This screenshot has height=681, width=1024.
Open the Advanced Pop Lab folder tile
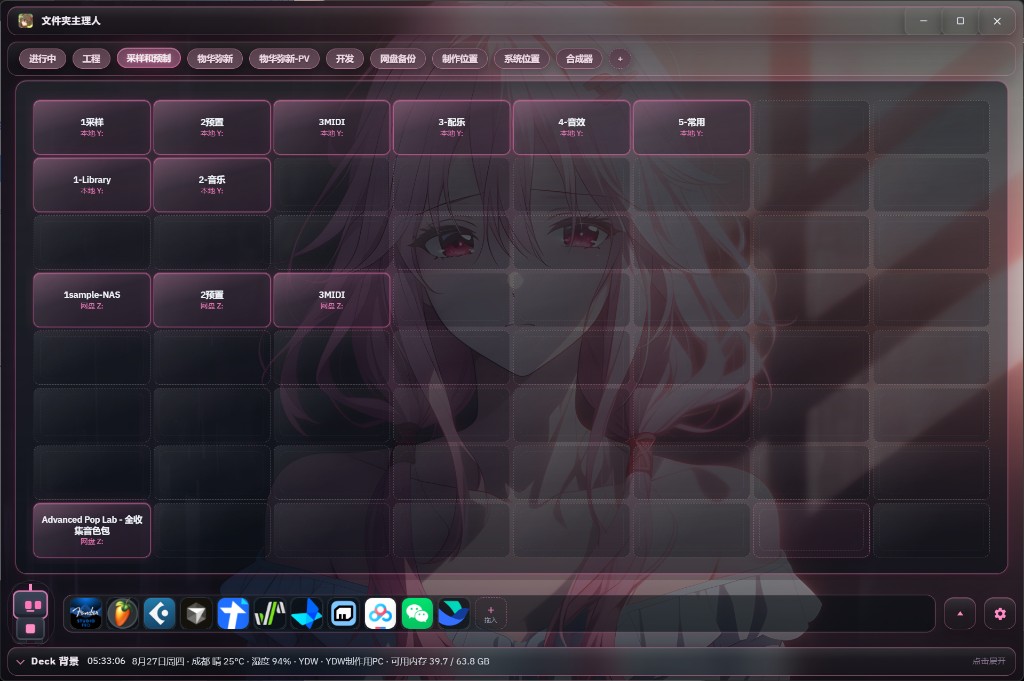pyautogui.click(x=92, y=530)
